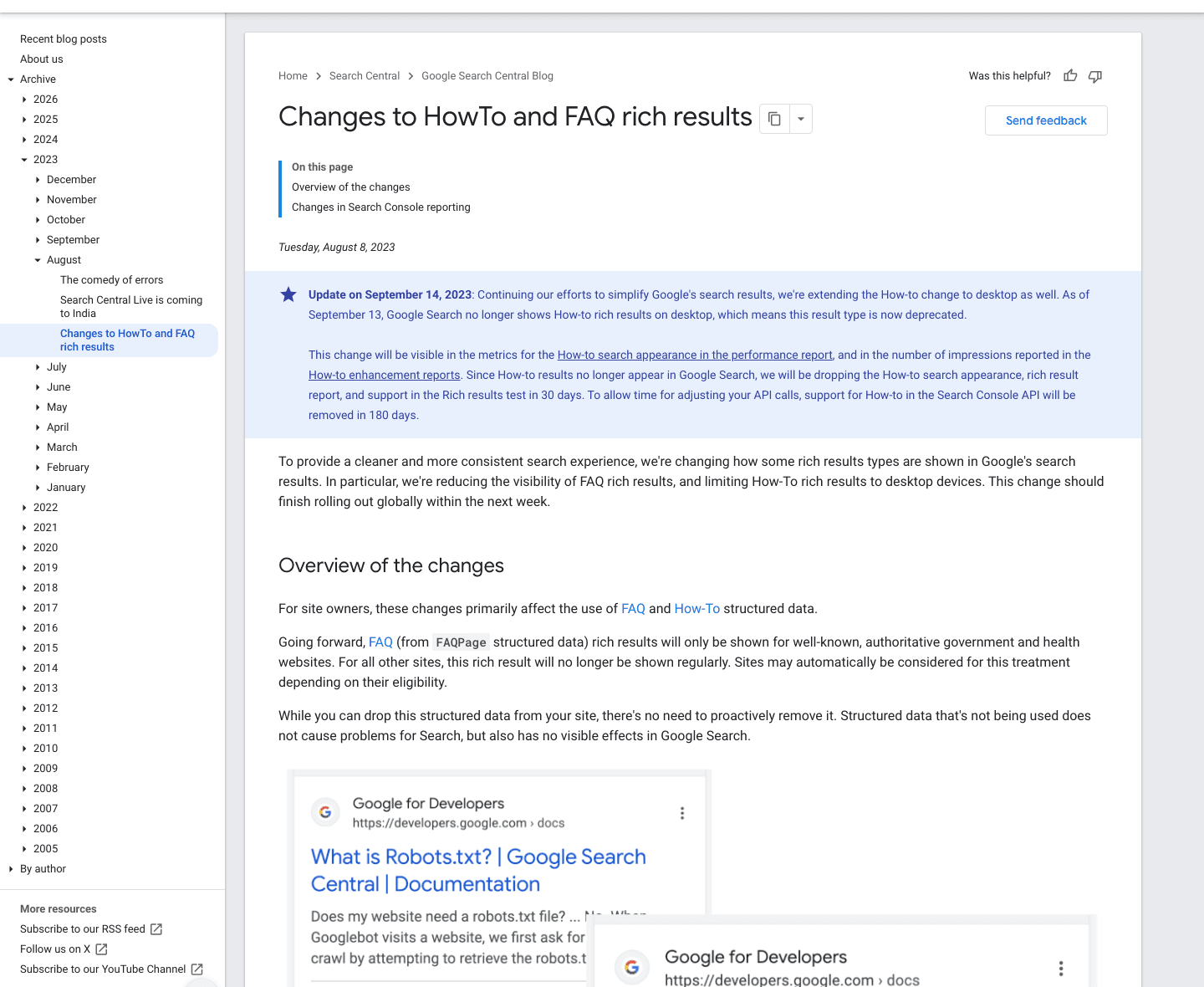Click the thumbs down not helpful icon
Viewport: 1204px width, 987px height.
pos(1095,76)
